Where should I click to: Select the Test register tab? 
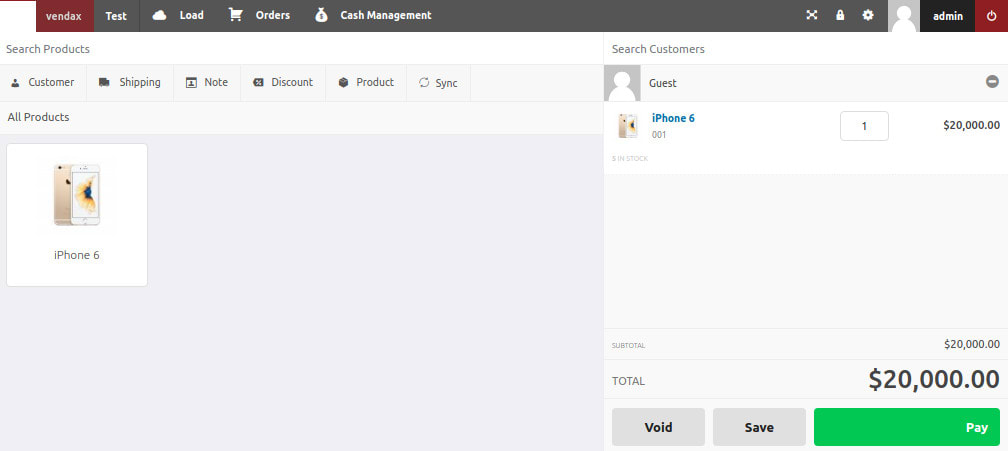click(116, 16)
